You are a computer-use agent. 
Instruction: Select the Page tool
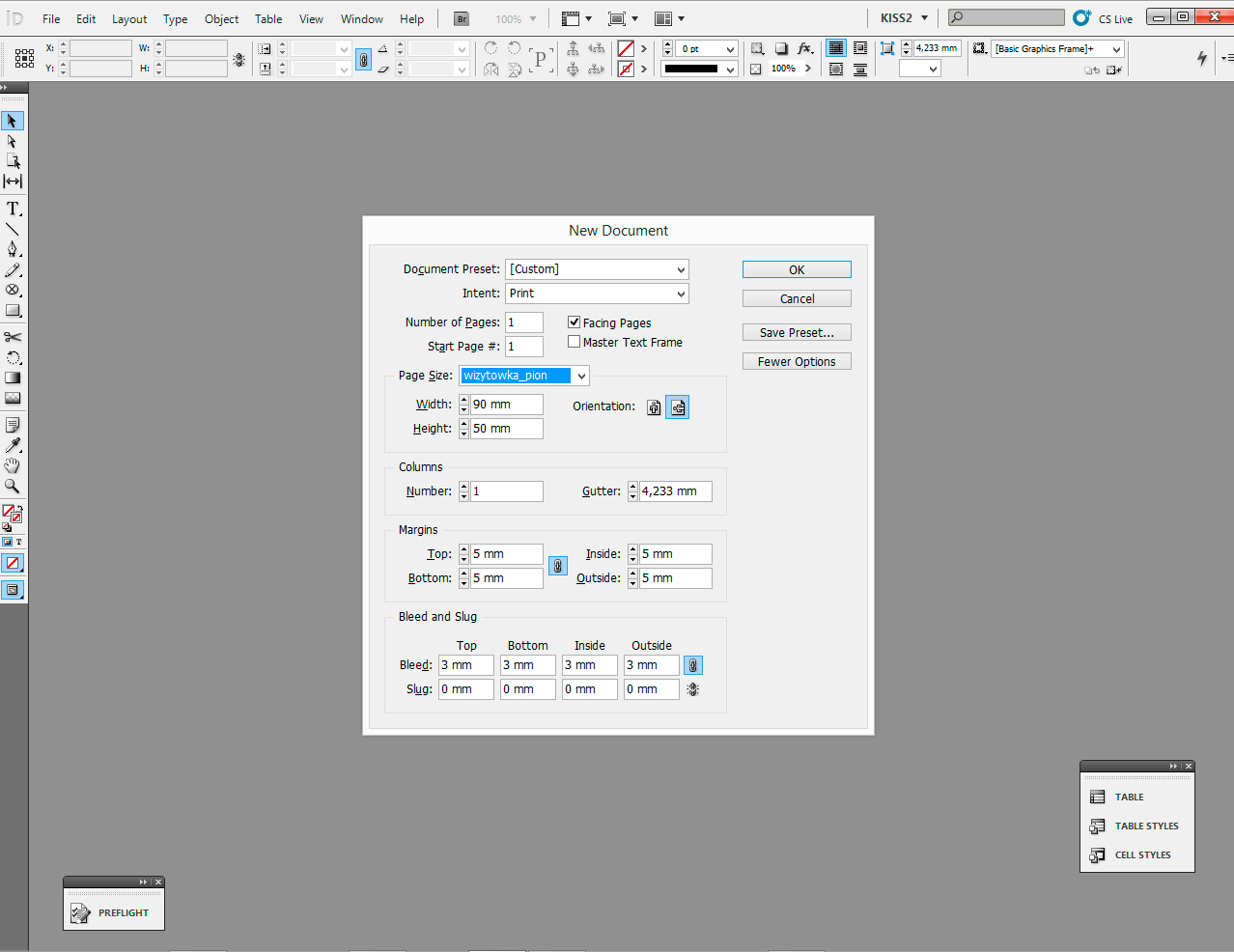(13, 161)
